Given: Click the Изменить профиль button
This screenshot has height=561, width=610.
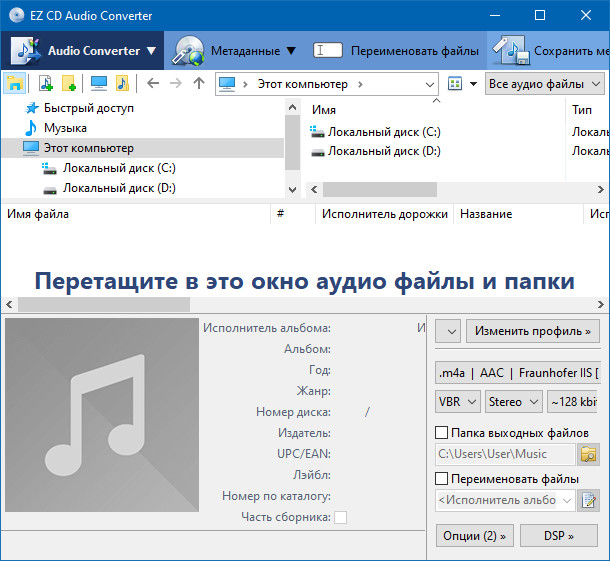Looking at the screenshot, I should (533, 330).
